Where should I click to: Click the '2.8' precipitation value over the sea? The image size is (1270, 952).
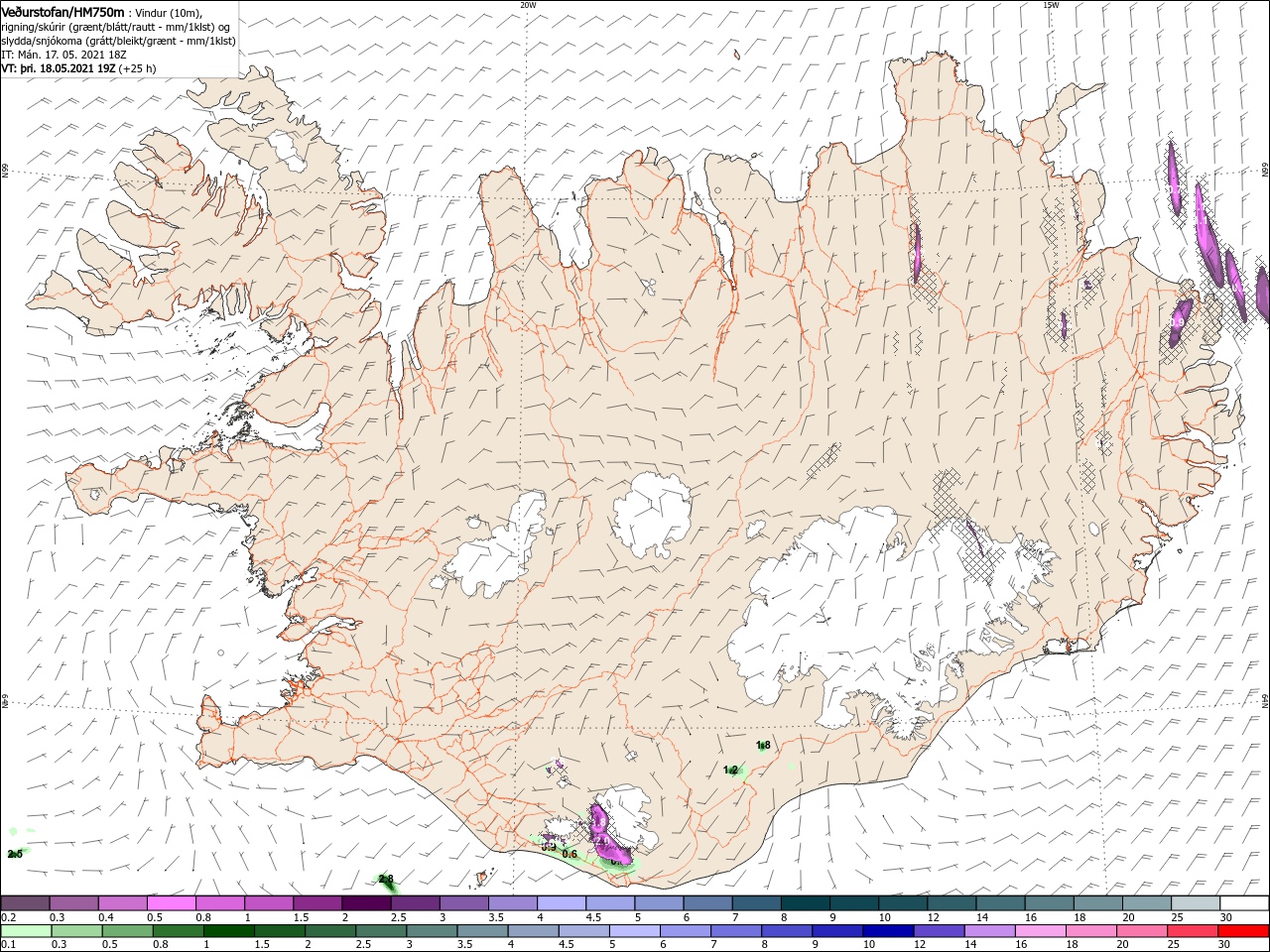(386, 879)
